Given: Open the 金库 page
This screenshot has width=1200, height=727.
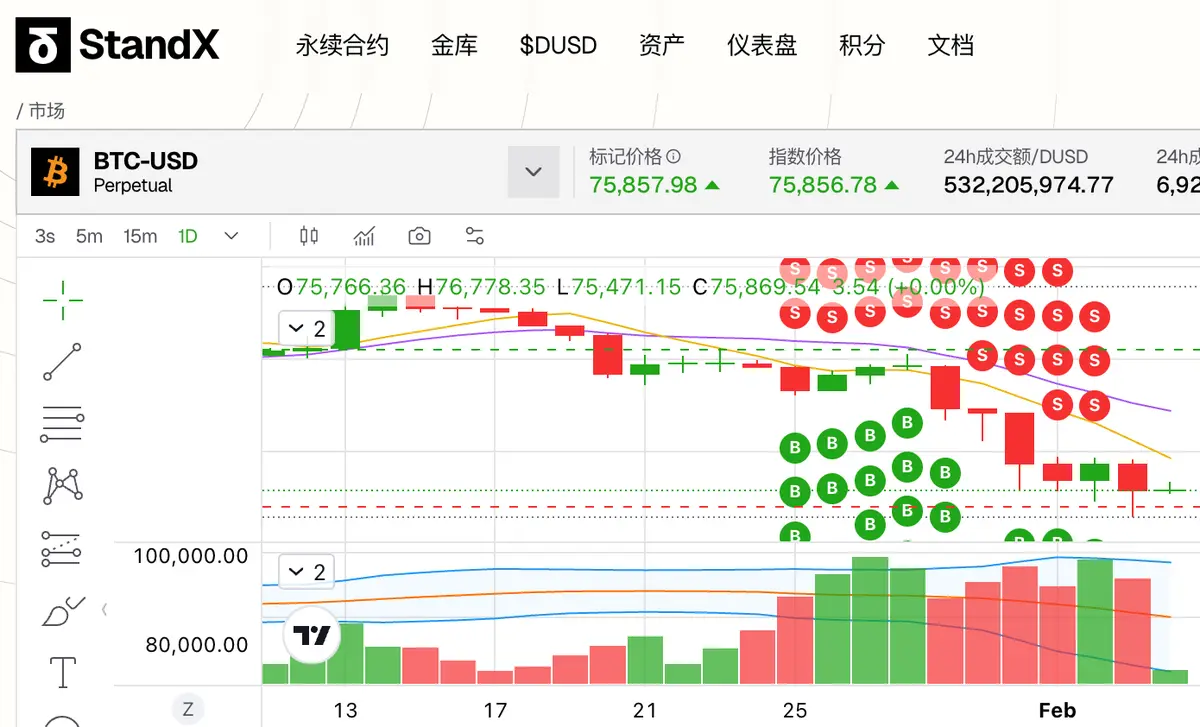Looking at the screenshot, I should pyautogui.click(x=454, y=45).
